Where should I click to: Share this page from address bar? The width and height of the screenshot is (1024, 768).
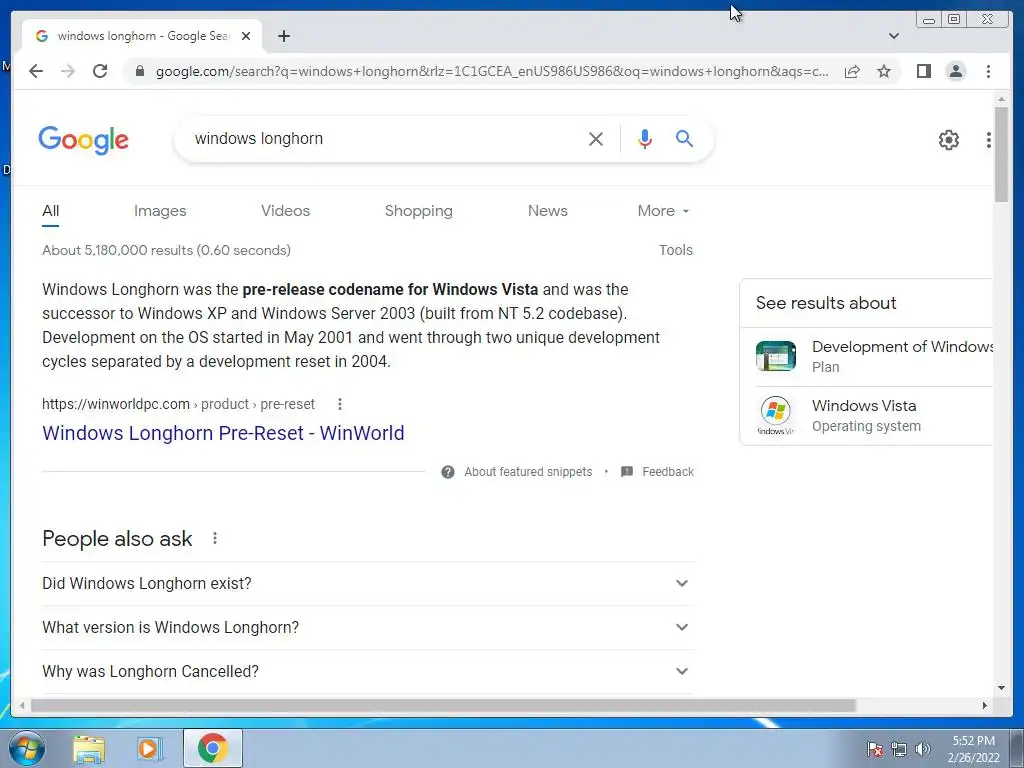point(852,71)
